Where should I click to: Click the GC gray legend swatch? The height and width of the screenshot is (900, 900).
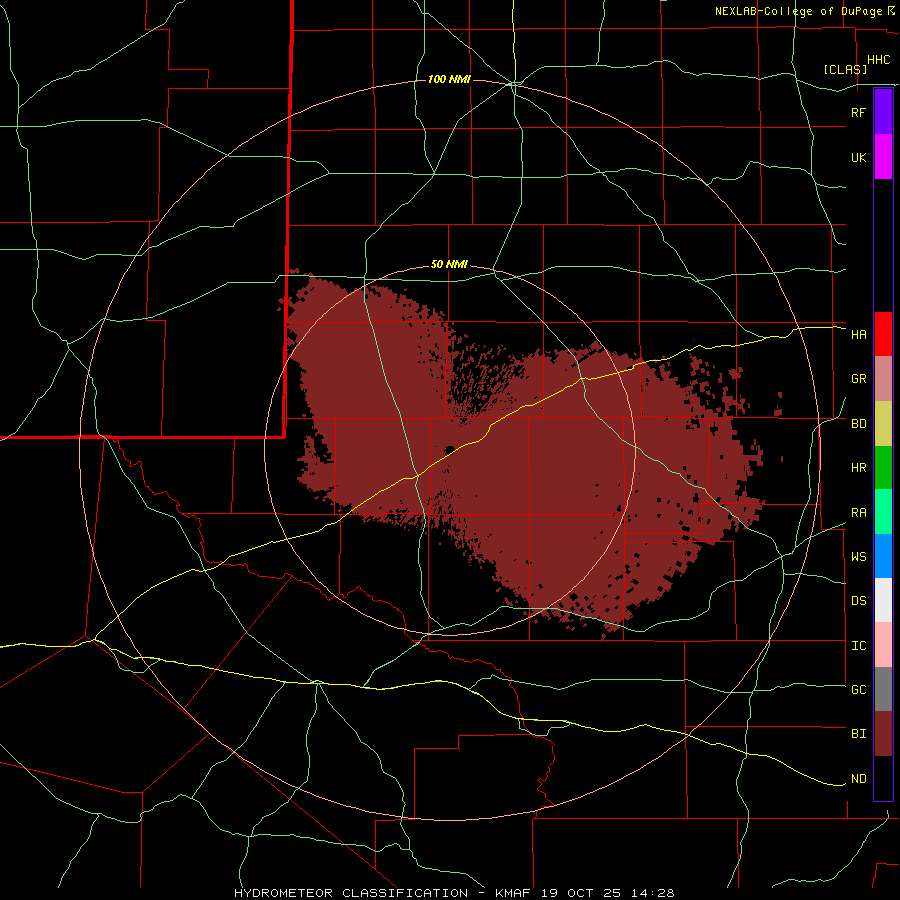coord(883,689)
